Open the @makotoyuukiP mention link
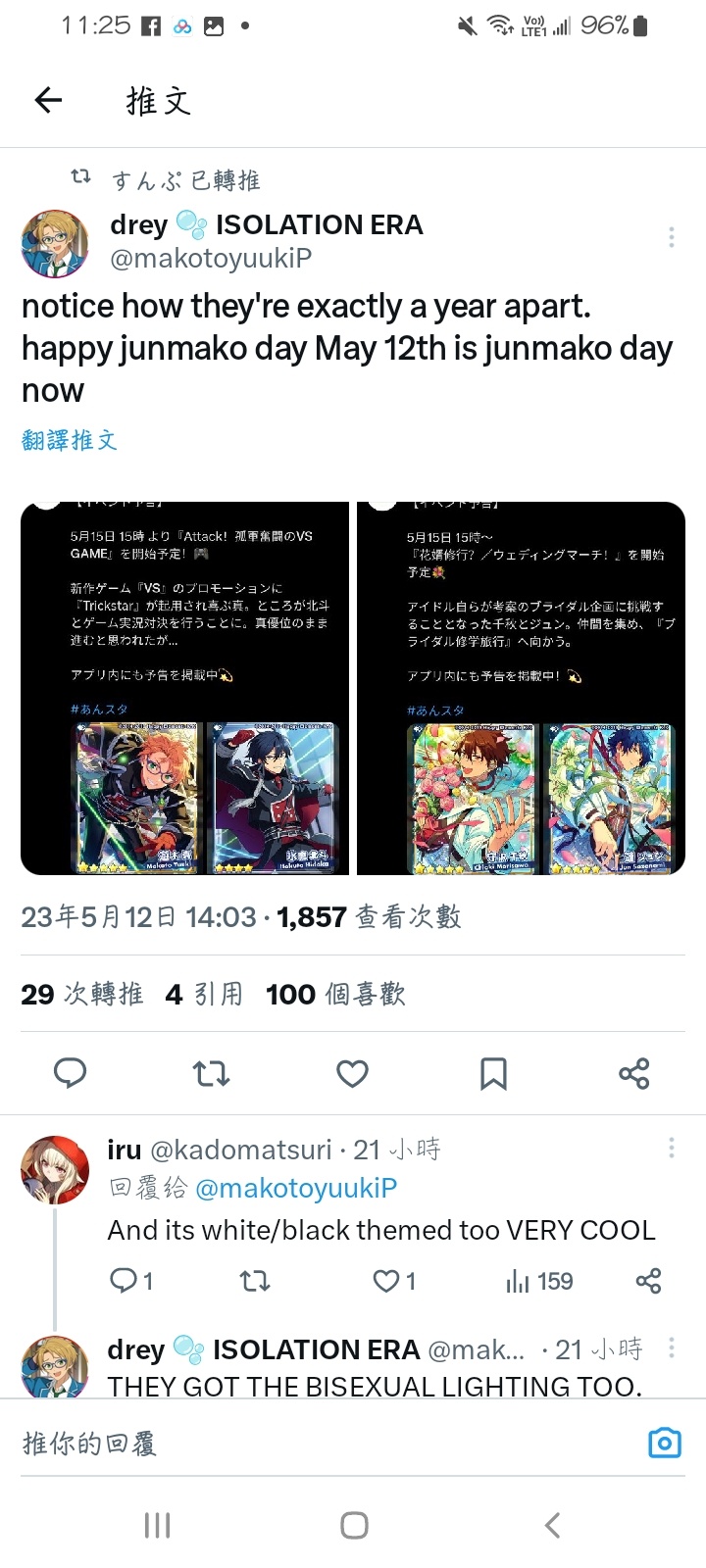Screen dimensions: 706x1568 pyautogui.click(x=296, y=1188)
